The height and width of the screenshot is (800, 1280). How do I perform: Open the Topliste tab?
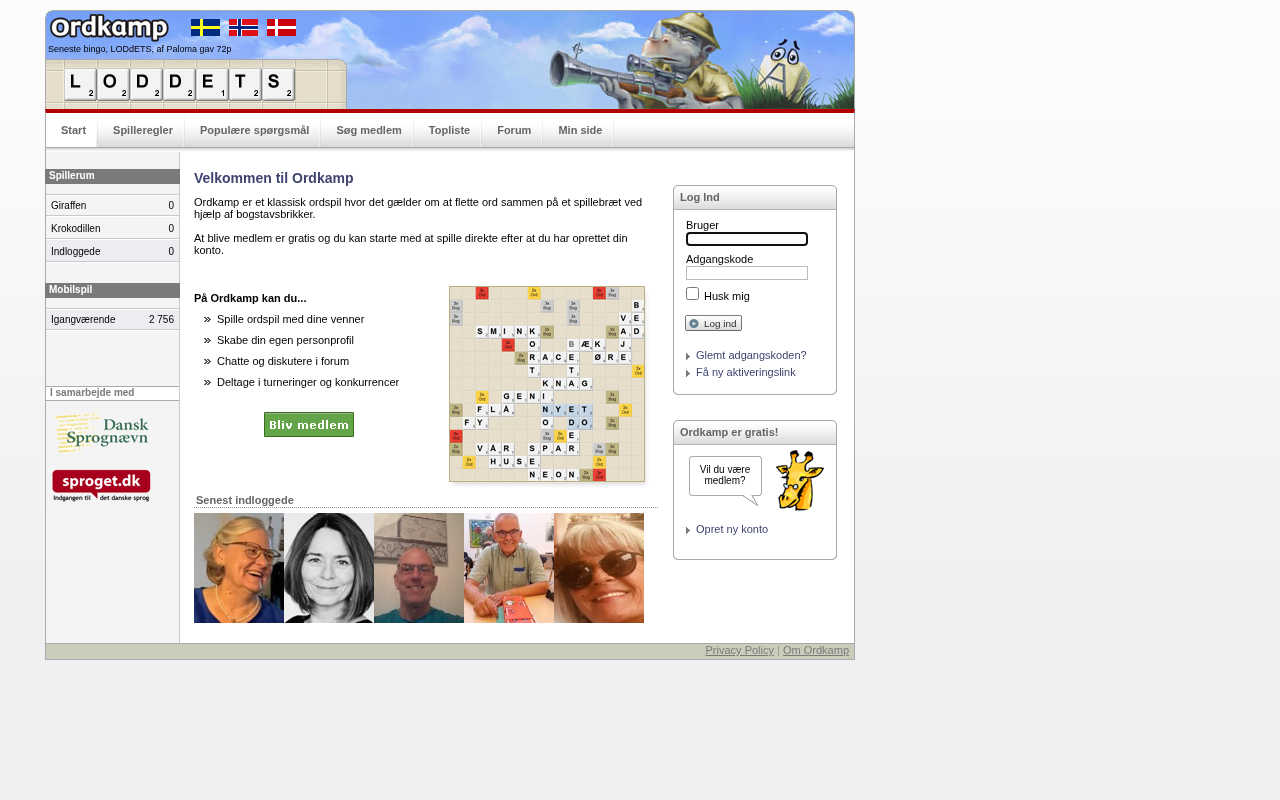tap(449, 131)
